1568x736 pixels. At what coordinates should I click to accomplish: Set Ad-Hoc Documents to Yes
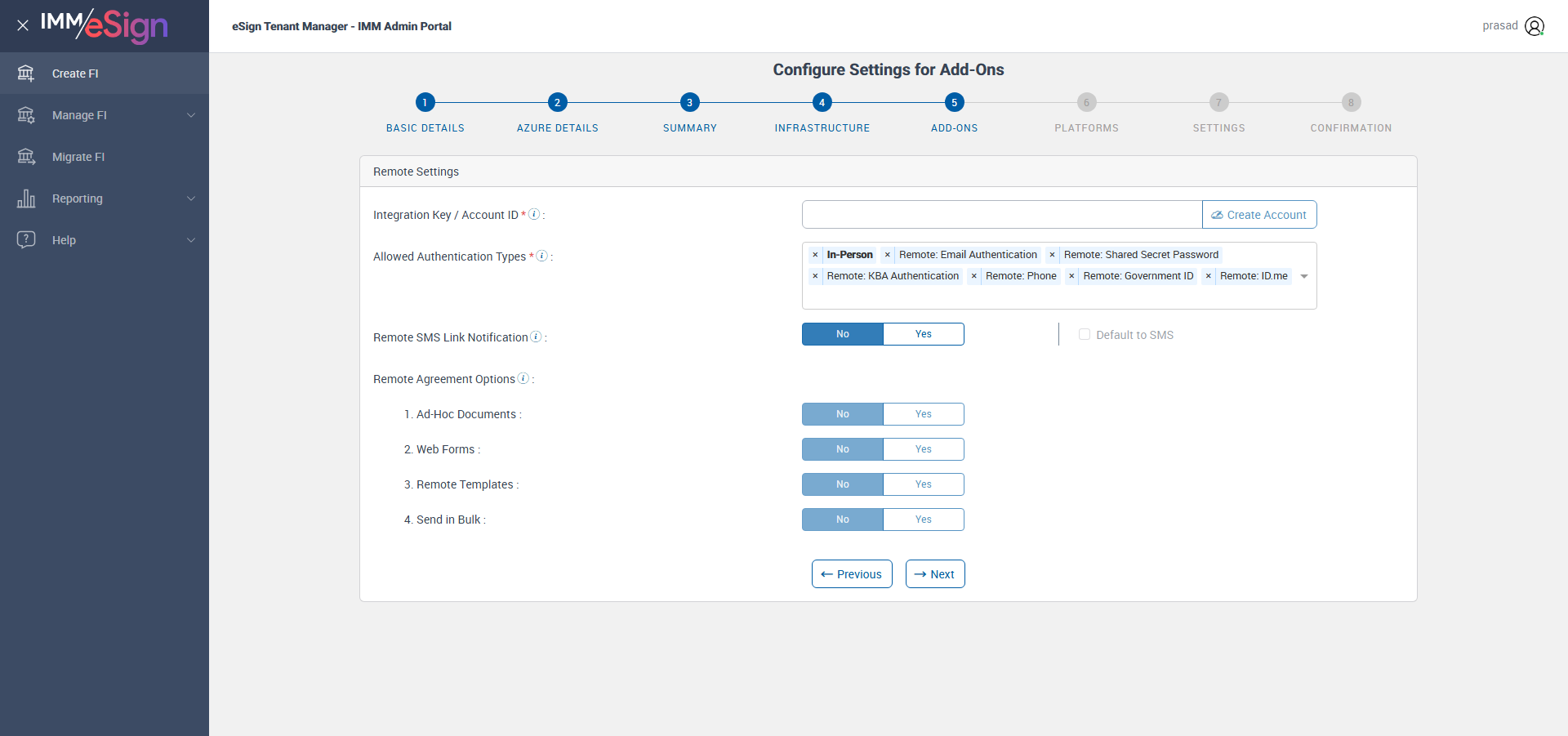click(924, 414)
